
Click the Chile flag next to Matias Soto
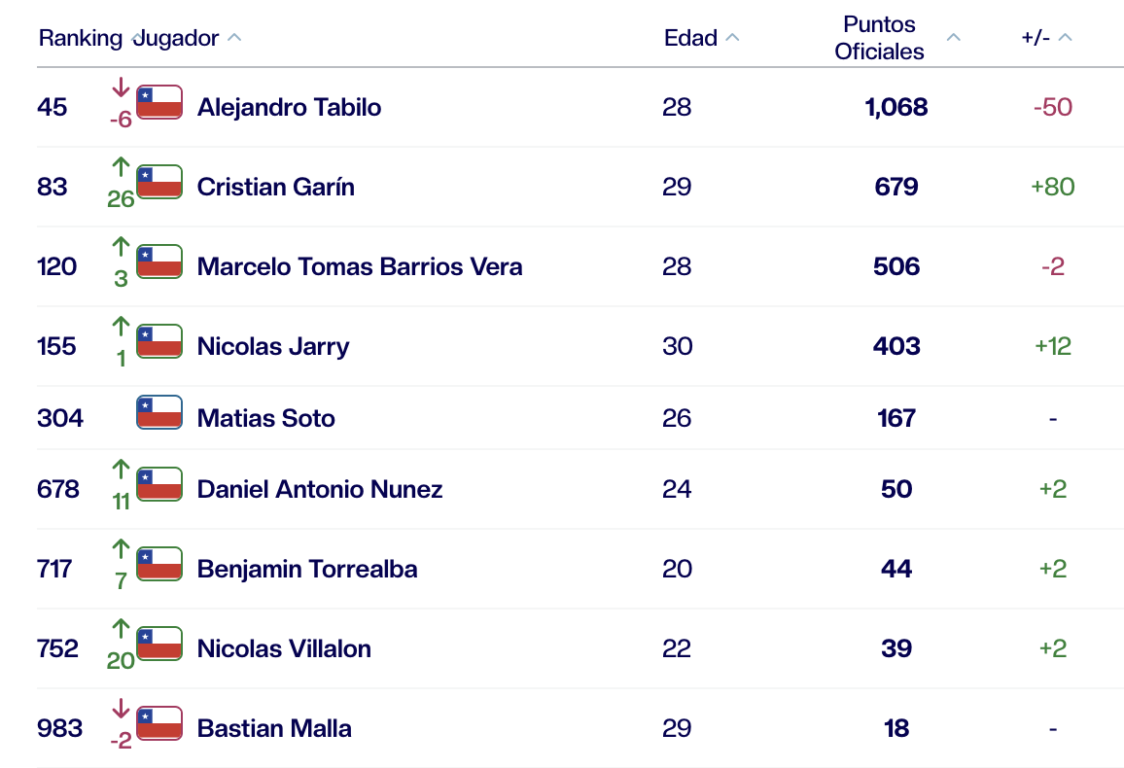click(159, 413)
